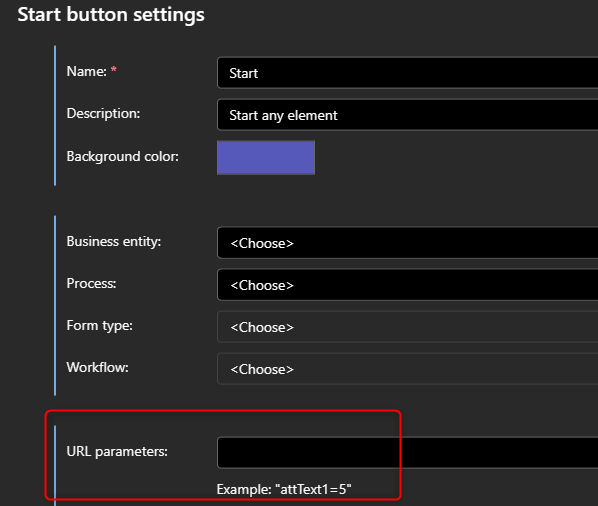Expand the Process Choose dropdown

click(407, 285)
